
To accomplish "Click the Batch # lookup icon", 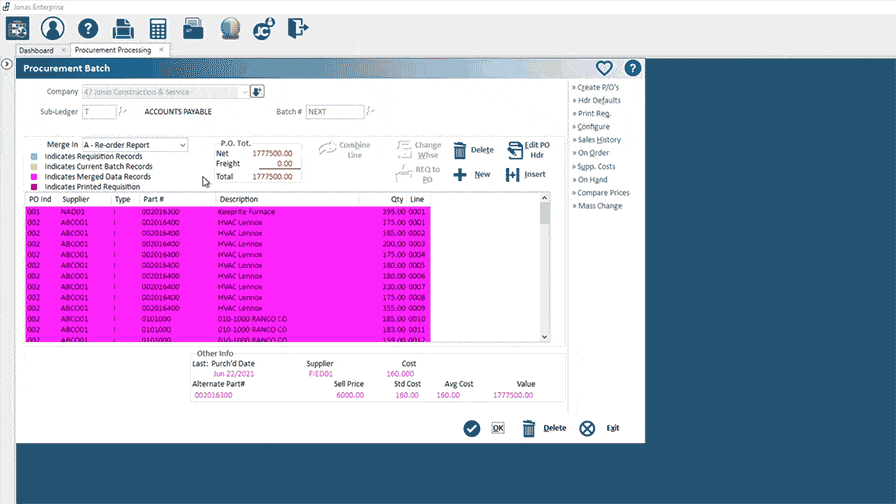I will pyautogui.click(x=370, y=111).
